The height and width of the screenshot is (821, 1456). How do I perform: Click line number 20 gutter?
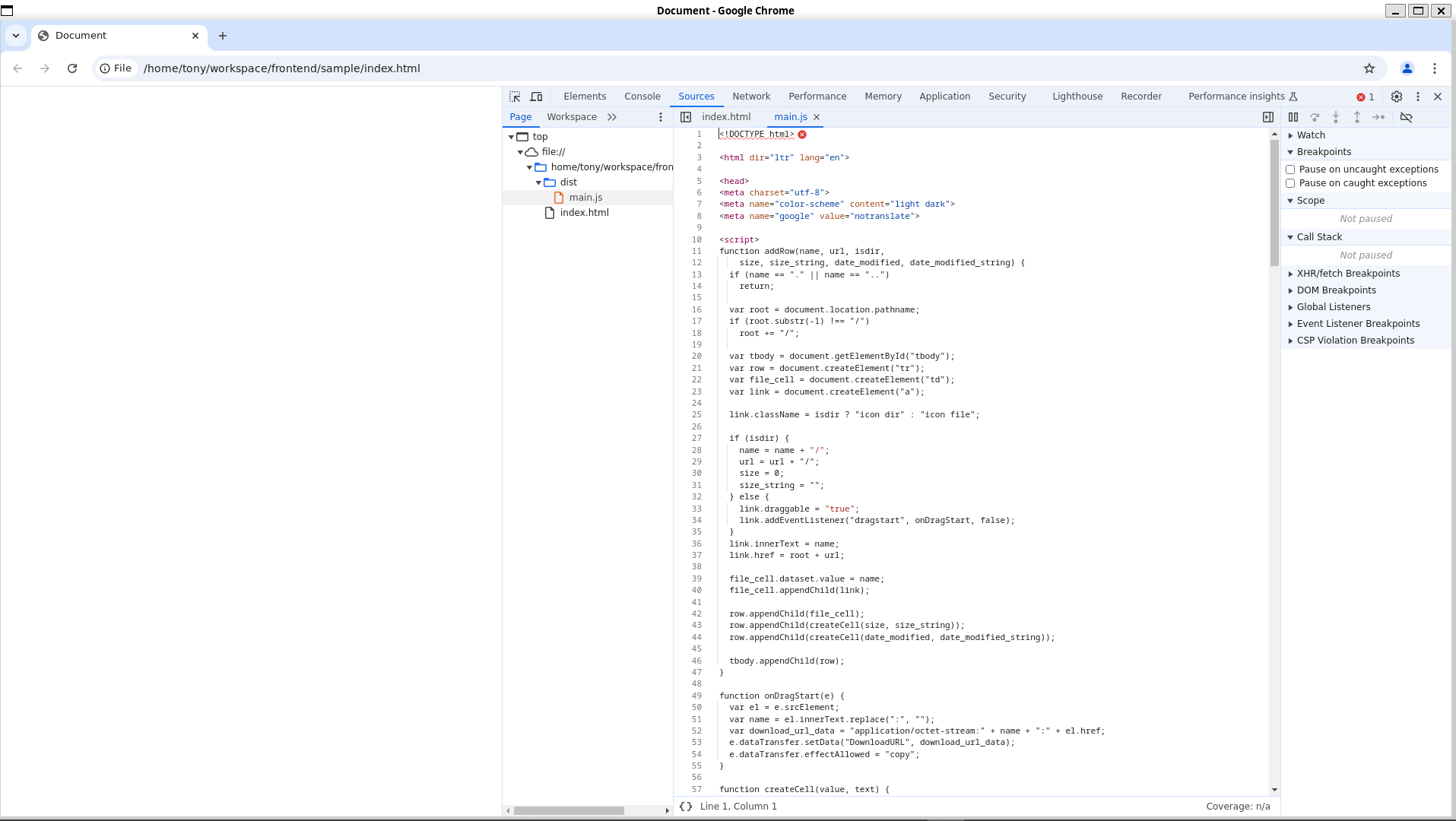696,357
